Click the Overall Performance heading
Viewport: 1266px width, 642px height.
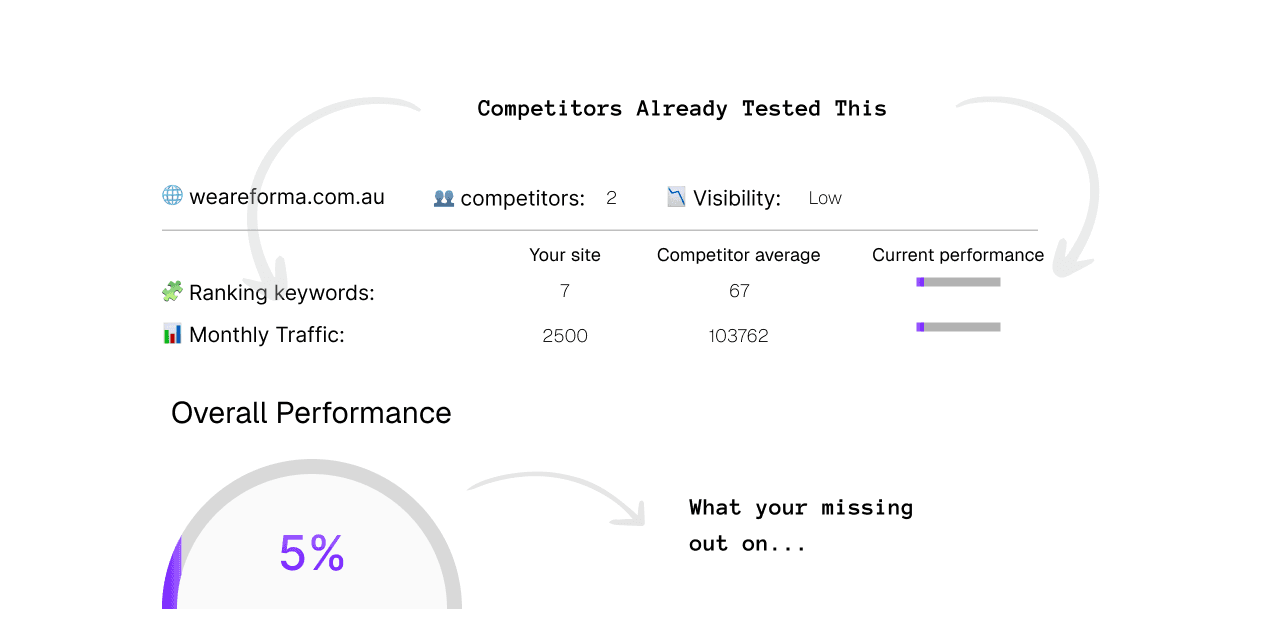coord(311,413)
